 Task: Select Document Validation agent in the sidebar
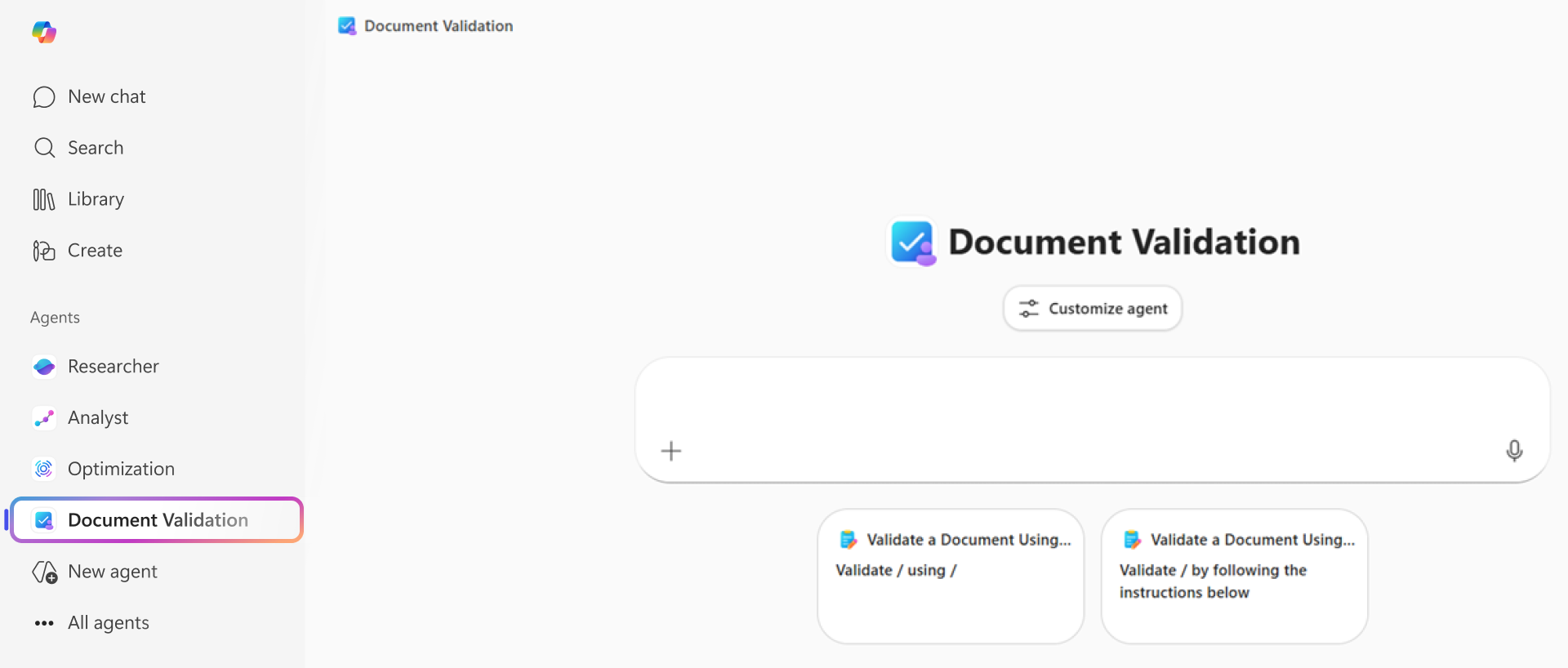157,520
